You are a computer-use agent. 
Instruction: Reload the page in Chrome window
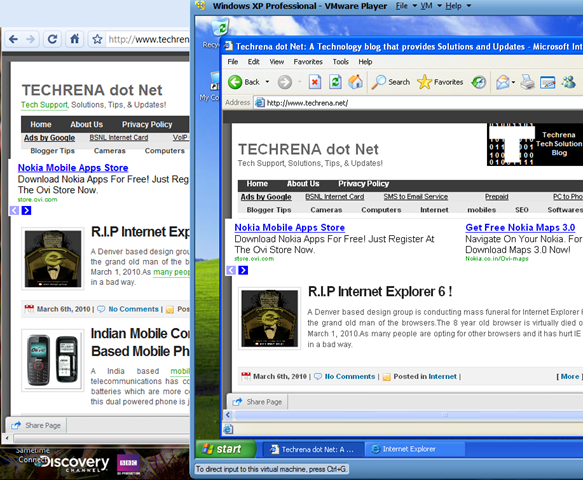pos(52,39)
